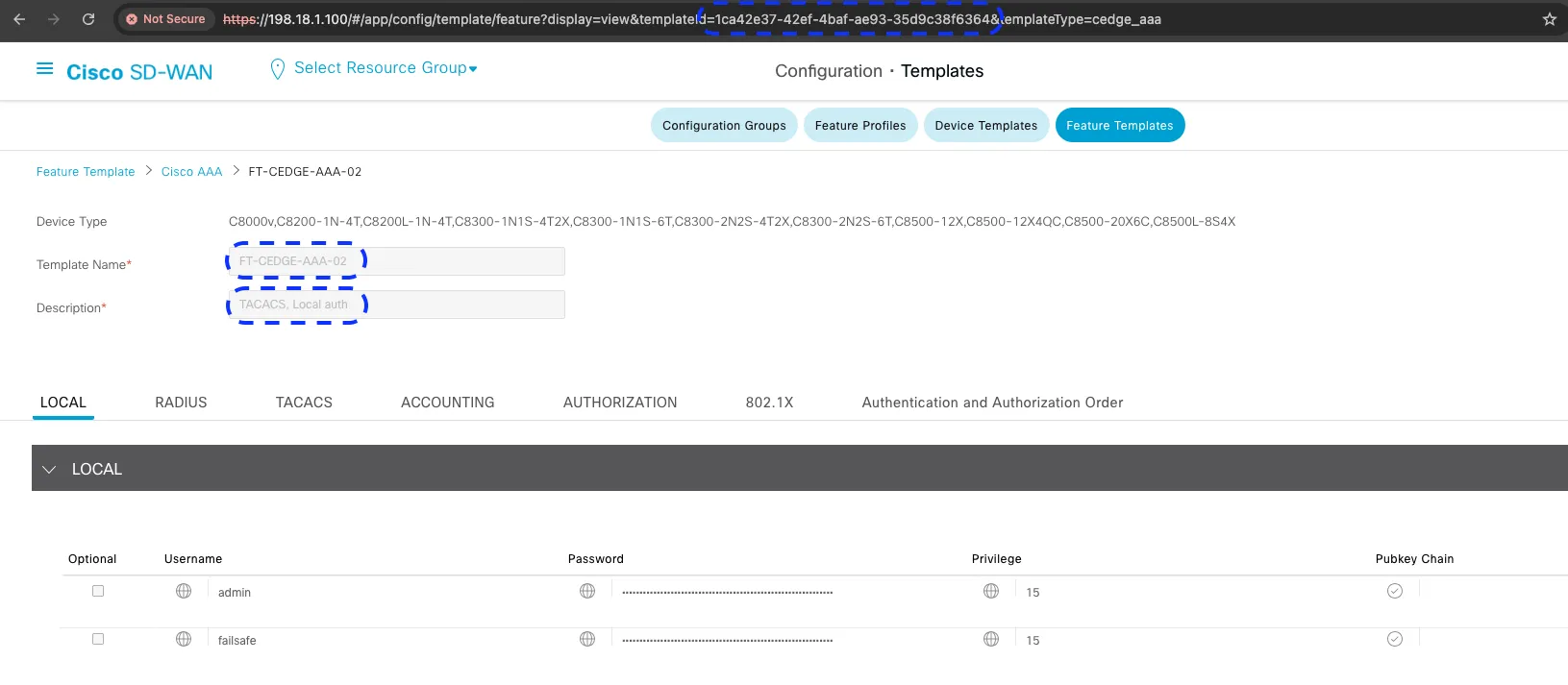Image resolution: width=1568 pixels, height=685 pixels.
Task: Go forward in the browser
Action: [54, 18]
